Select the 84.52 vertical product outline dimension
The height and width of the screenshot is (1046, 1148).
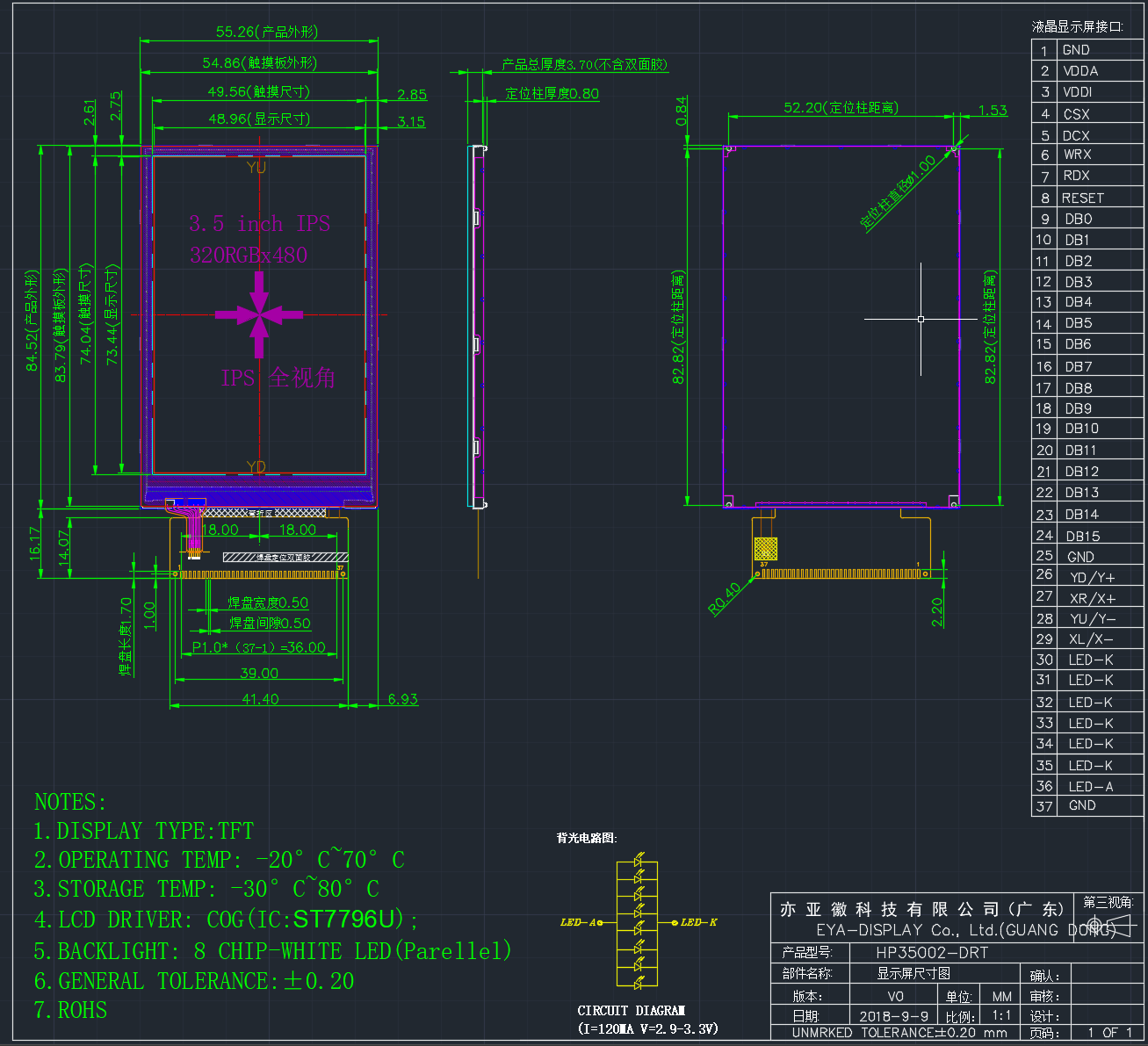(32, 321)
